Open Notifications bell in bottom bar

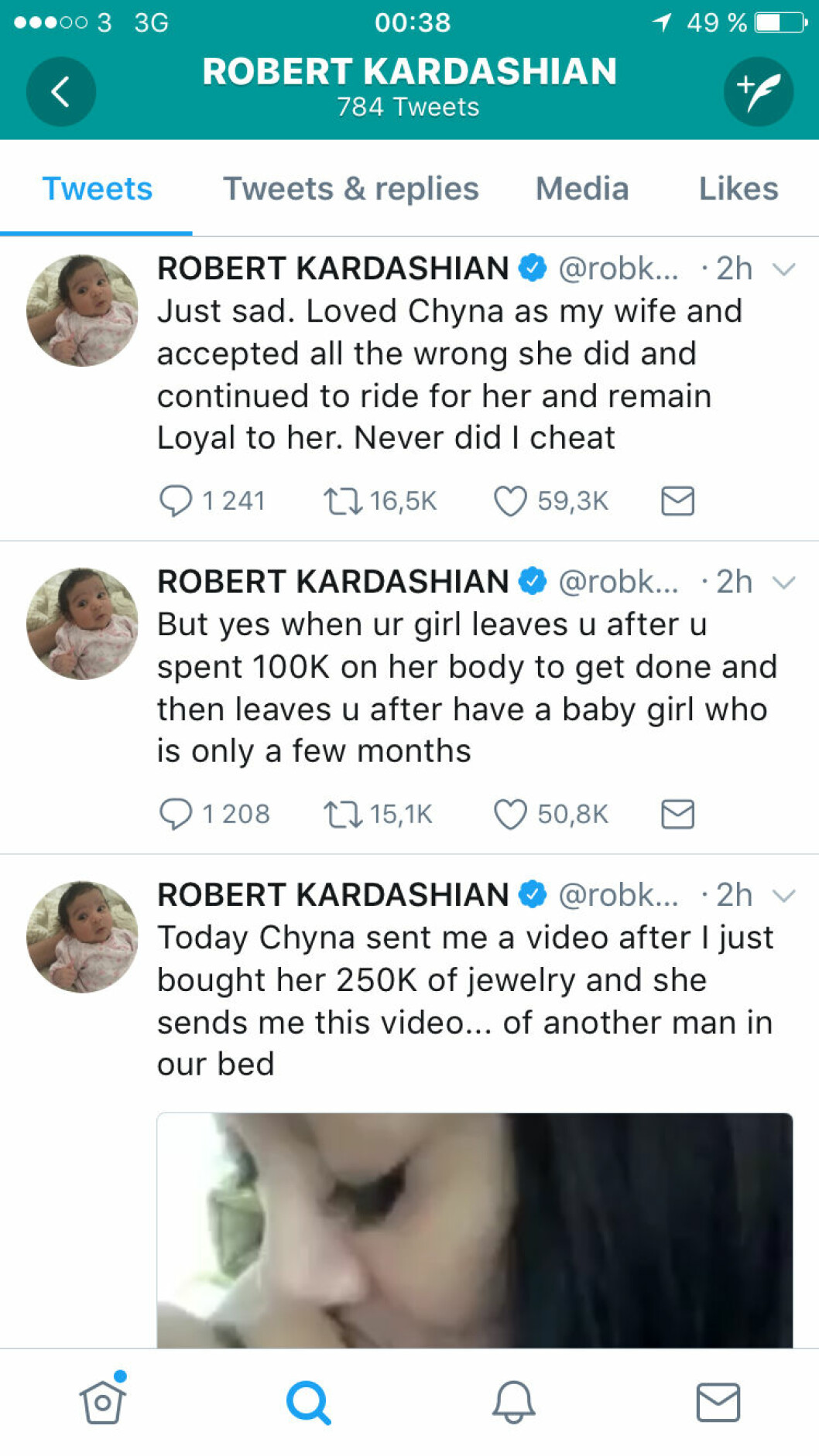click(513, 1402)
